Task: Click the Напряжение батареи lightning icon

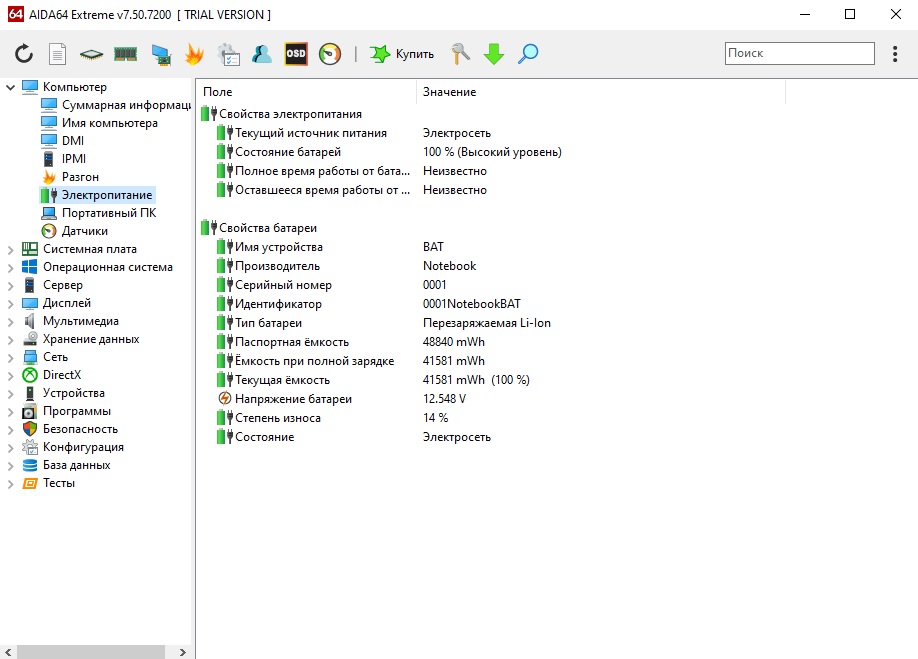Action: pos(224,399)
